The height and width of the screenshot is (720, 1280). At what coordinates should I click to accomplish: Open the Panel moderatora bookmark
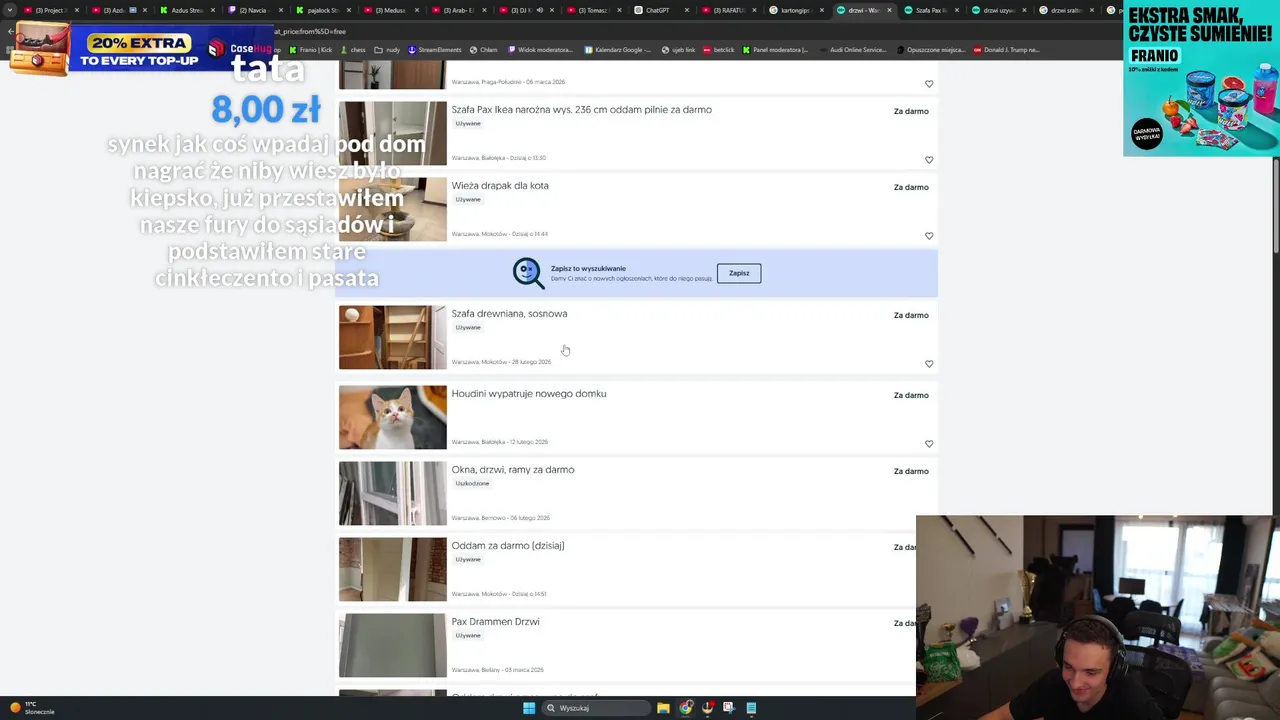point(777,50)
